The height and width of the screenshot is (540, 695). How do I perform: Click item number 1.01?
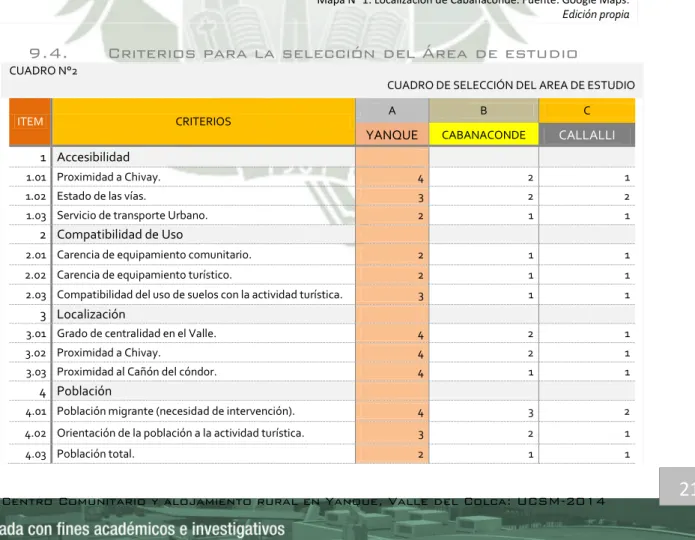pyautogui.click(x=36, y=178)
